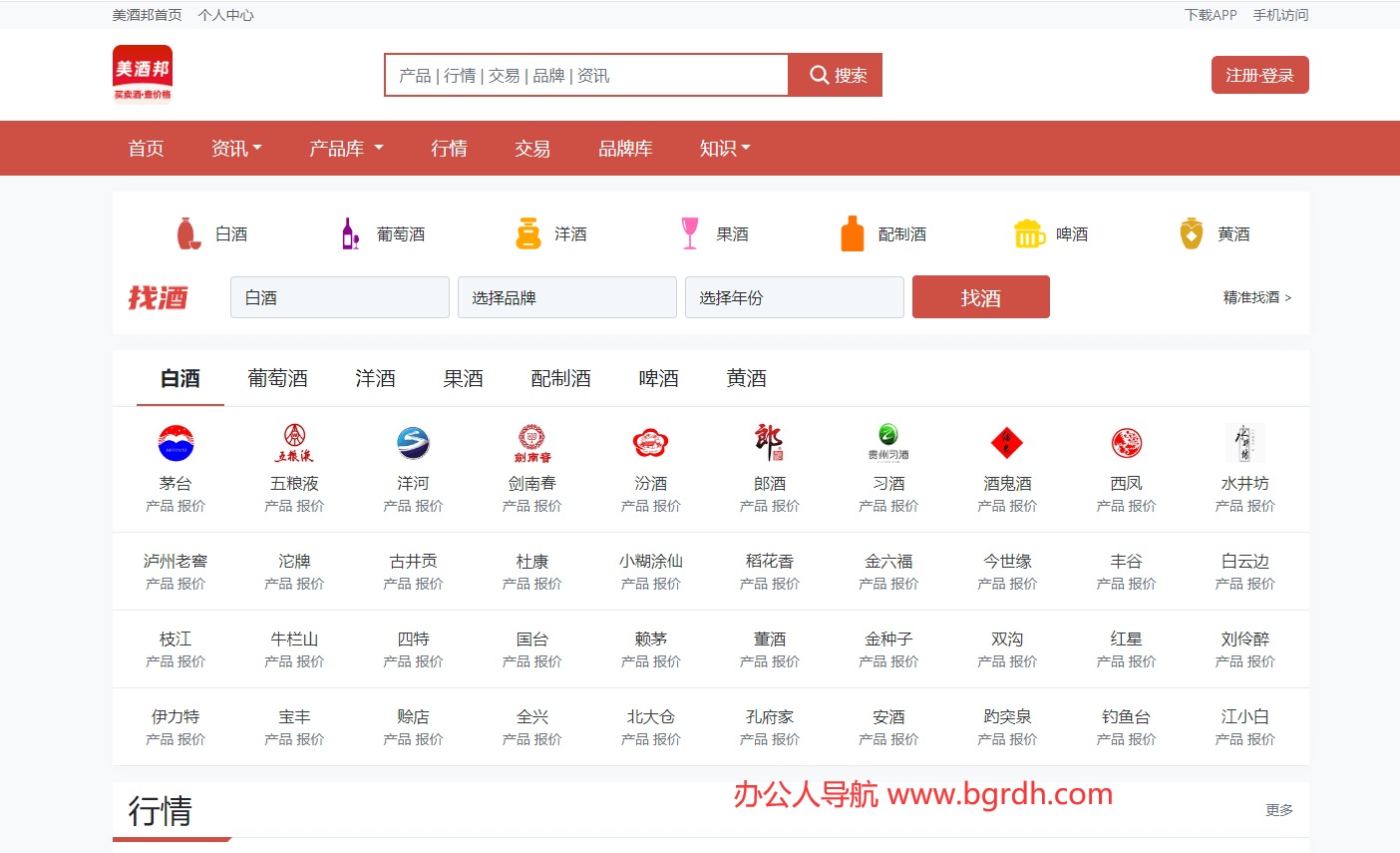The height and width of the screenshot is (853, 1400).
Task: Switch to the 啤酒 tab
Action: [658, 378]
